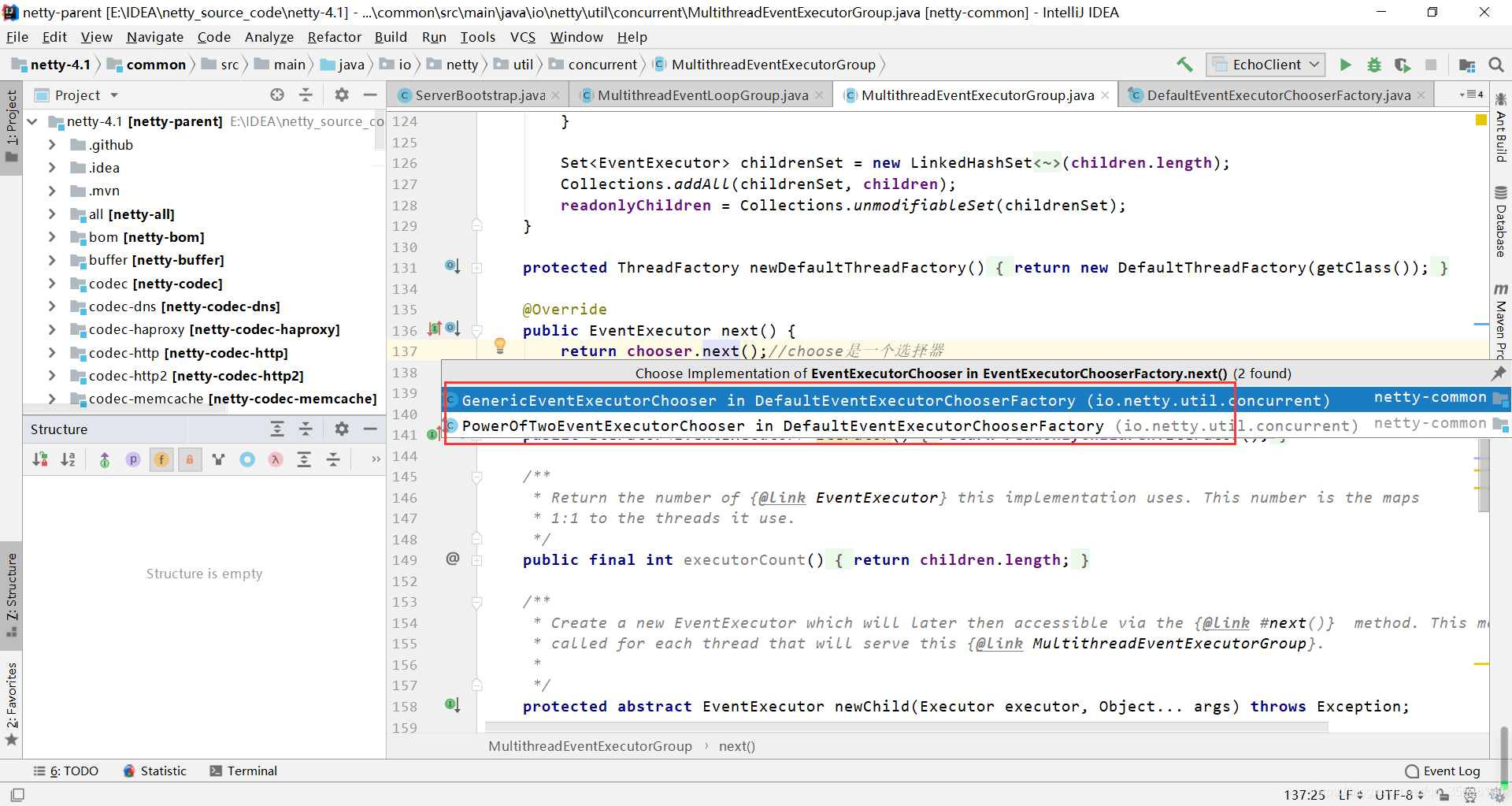Screen dimensions: 1512x806
Task: Click the 137:25 caret position indicator
Action: click(1305, 795)
